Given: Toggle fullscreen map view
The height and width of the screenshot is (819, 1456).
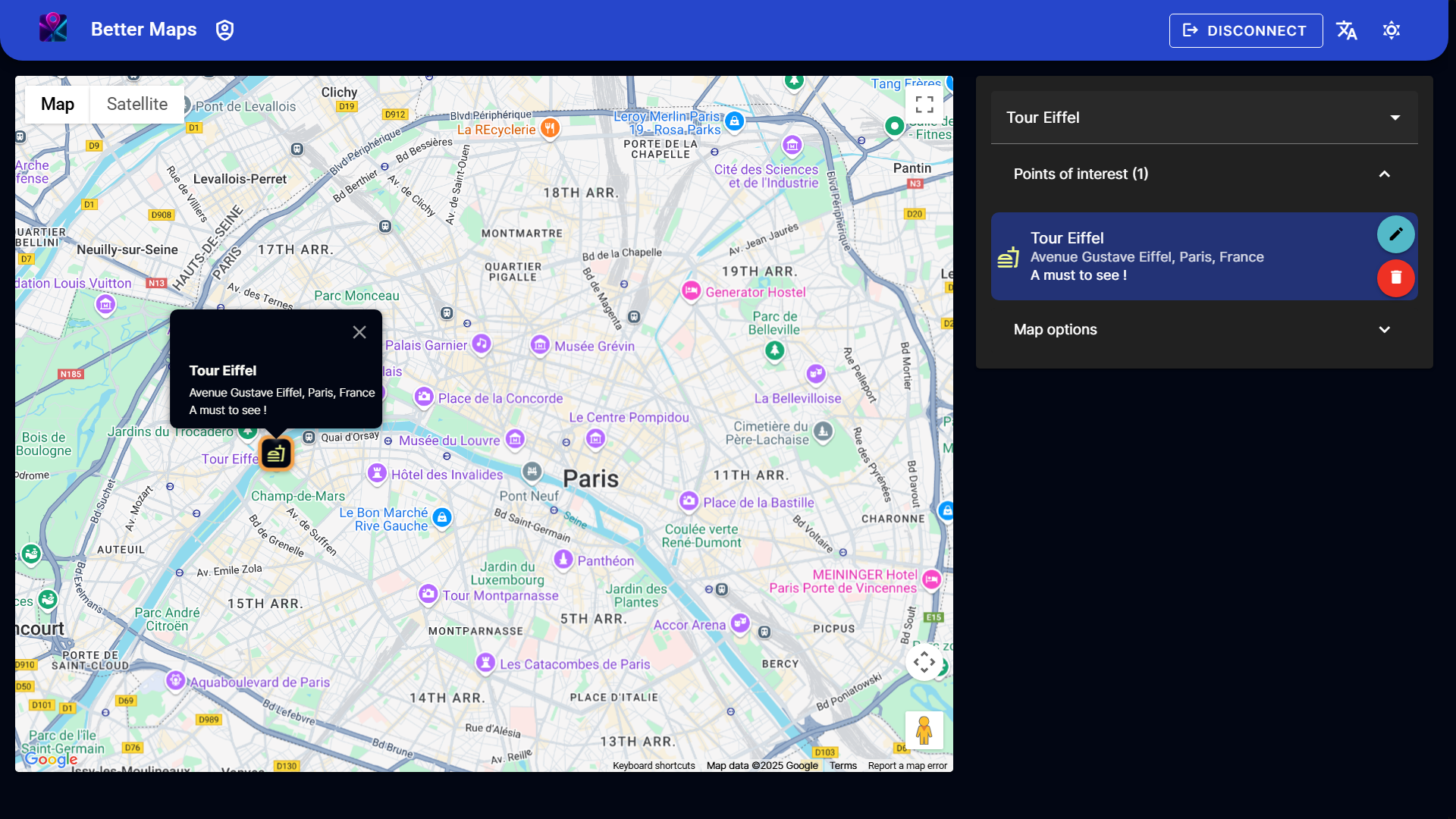Looking at the screenshot, I should pos(924,105).
